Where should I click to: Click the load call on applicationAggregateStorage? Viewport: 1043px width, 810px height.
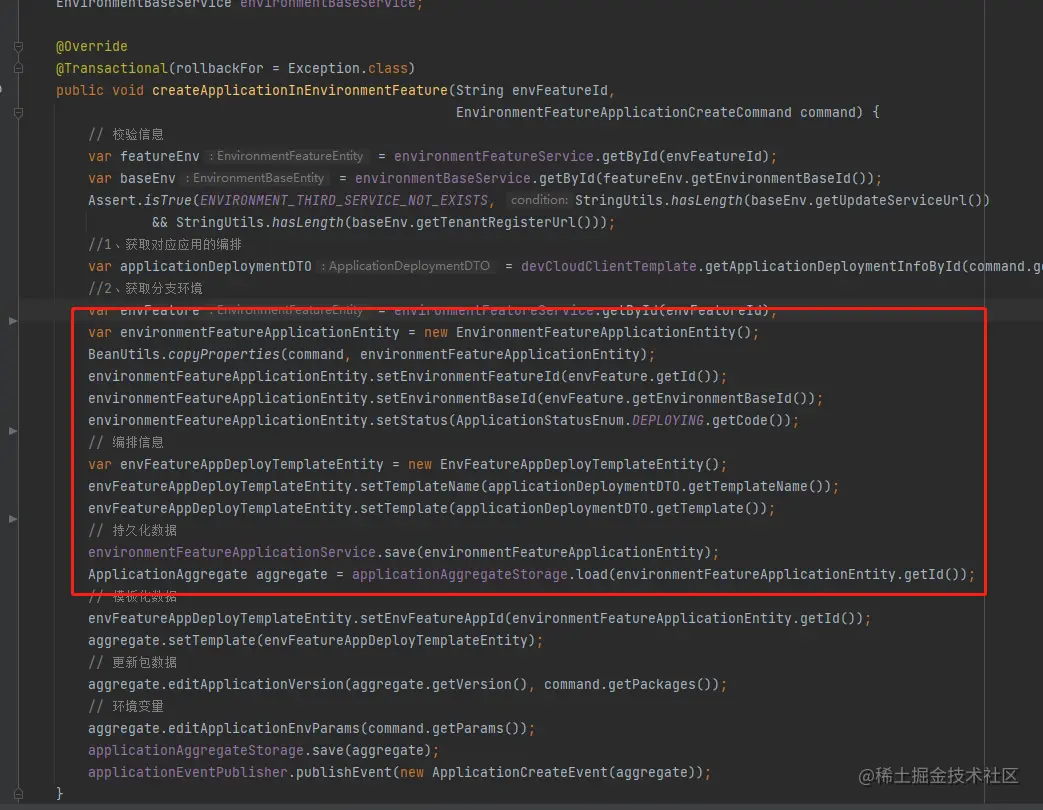pyautogui.click(x=591, y=573)
